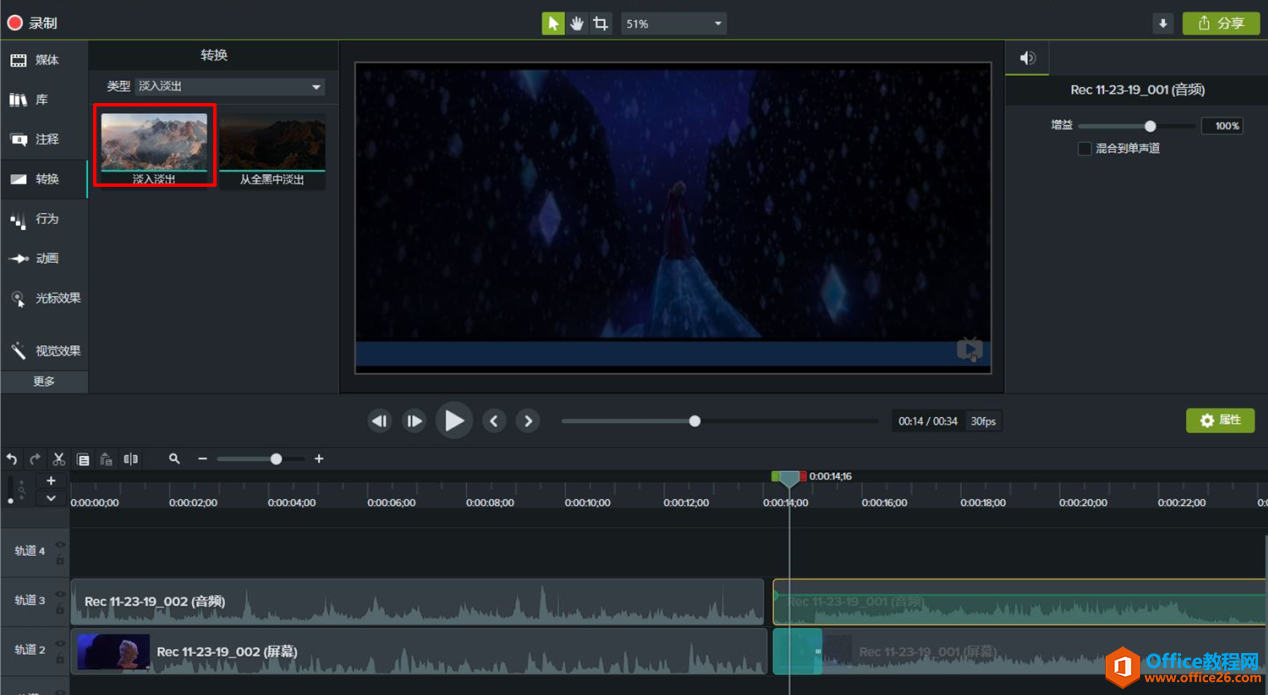Toggle 轨道 3 lock icon
This screenshot has height=695, width=1268.
coord(60,610)
